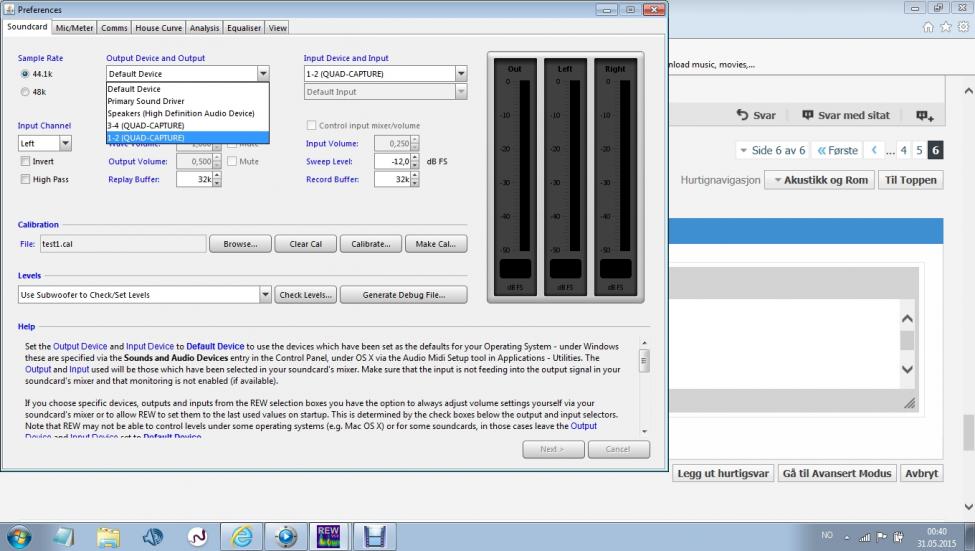This screenshot has height=551, width=975.
Task: Open the Side 6 av 6 page dropdown
Action: (773, 150)
